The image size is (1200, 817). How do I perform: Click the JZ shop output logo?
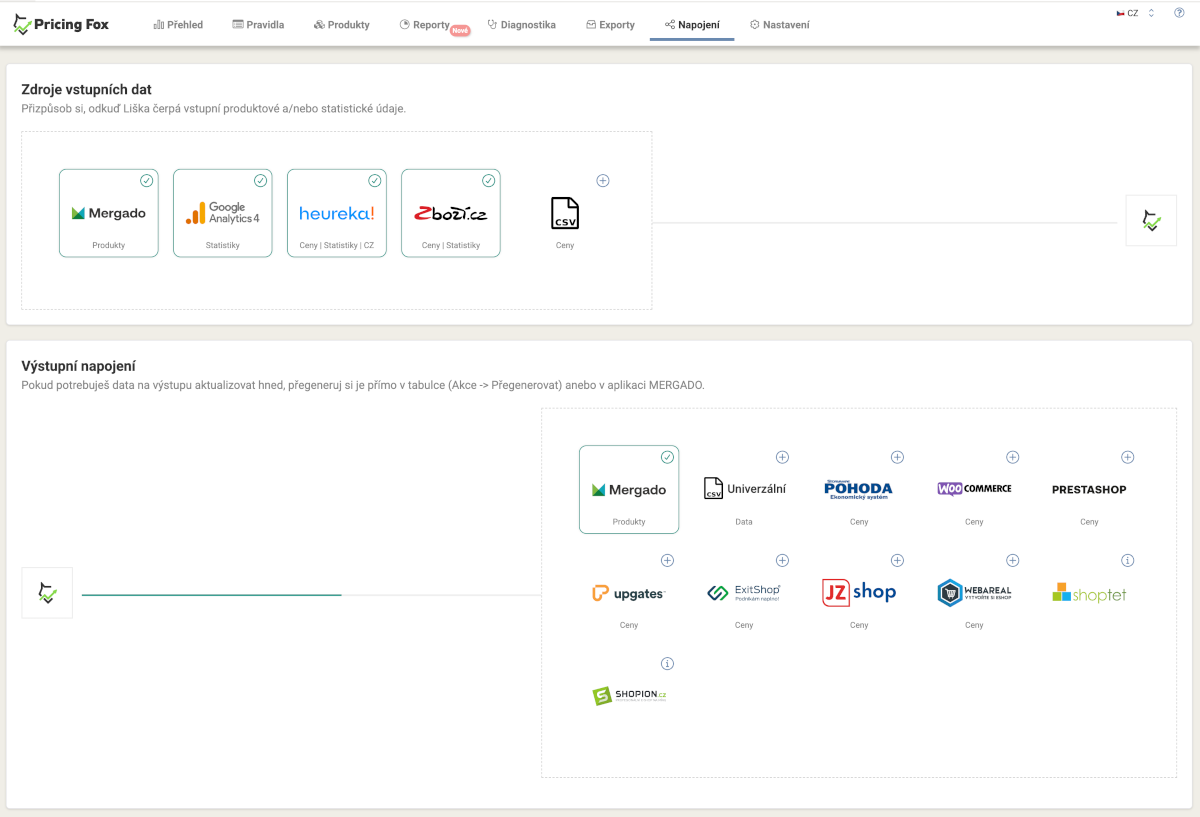[859, 592]
